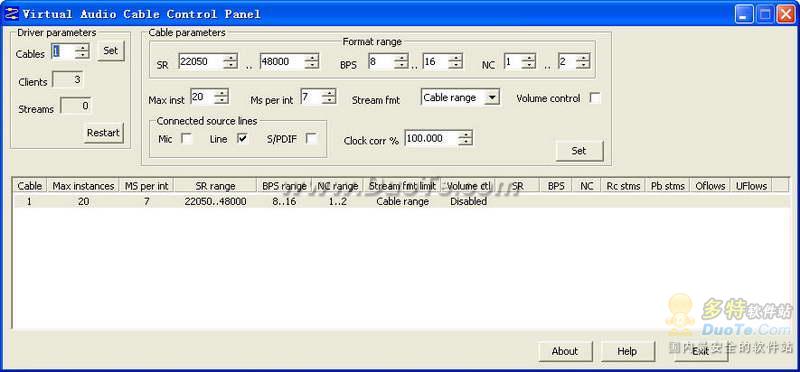Click the Oflows column header
The height and width of the screenshot is (372, 800).
click(710, 186)
